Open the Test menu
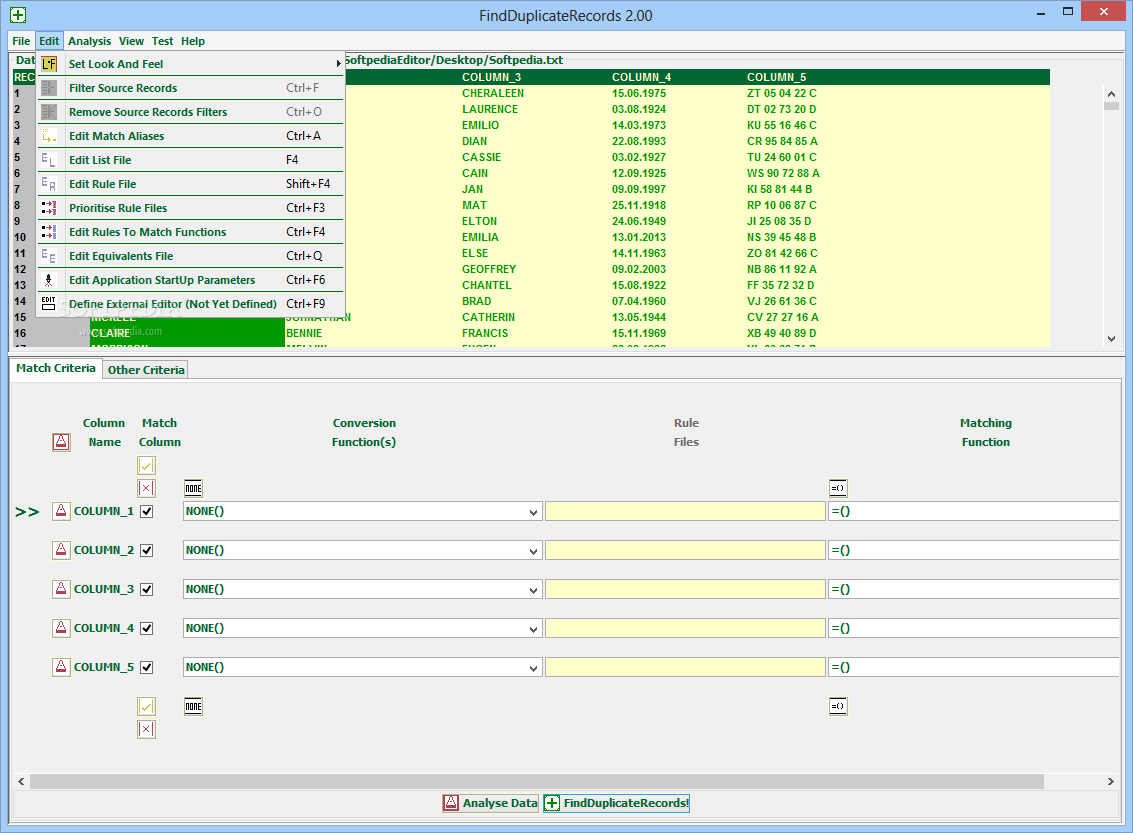This screenshot has width=1133, height=833. point(163,41)
